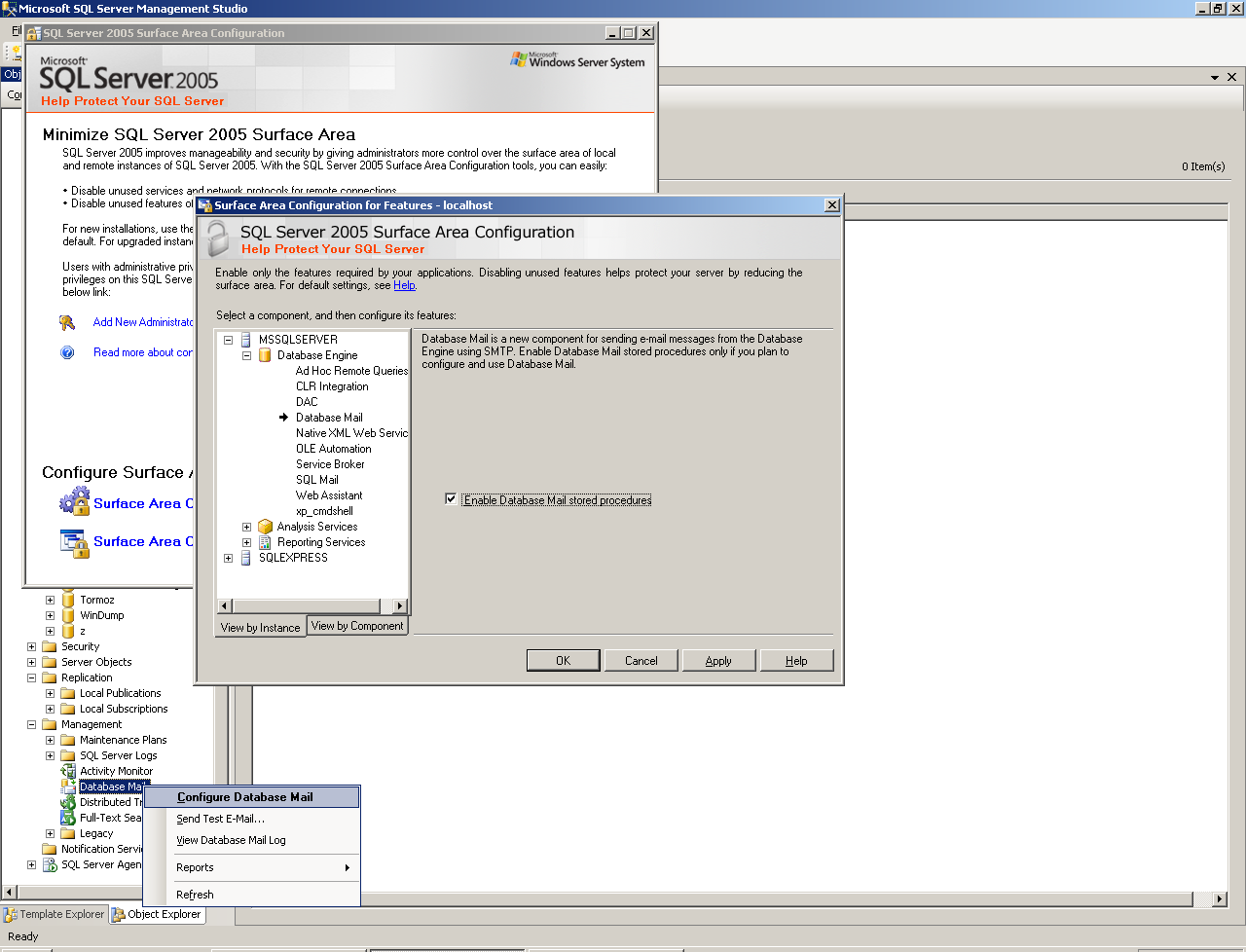
Task: Click Refresh in the context menu
Action: (252, 895)
